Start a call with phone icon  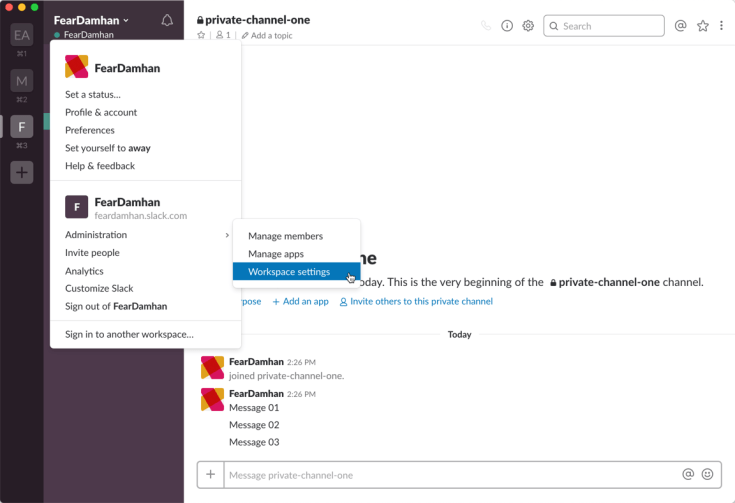point(486,26)
